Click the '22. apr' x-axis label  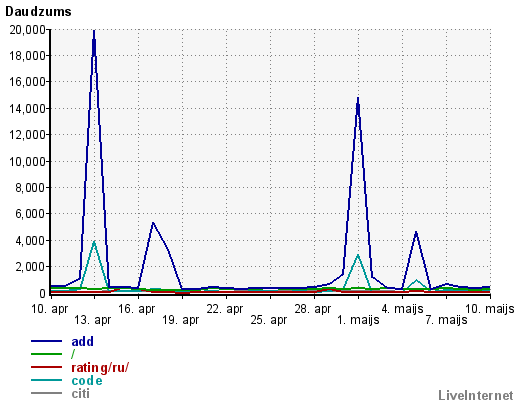225,309
